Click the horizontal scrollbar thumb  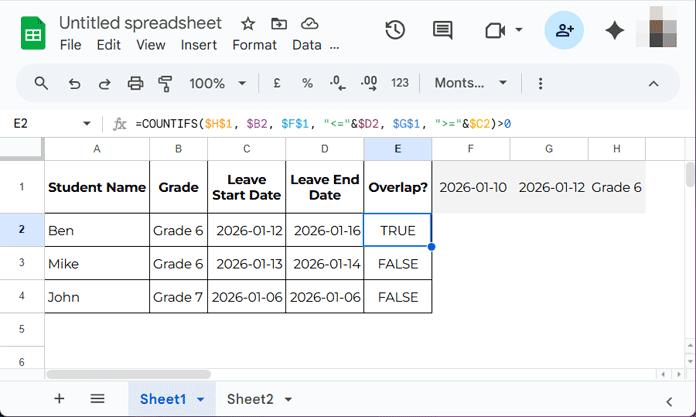(x=129, y=374)
